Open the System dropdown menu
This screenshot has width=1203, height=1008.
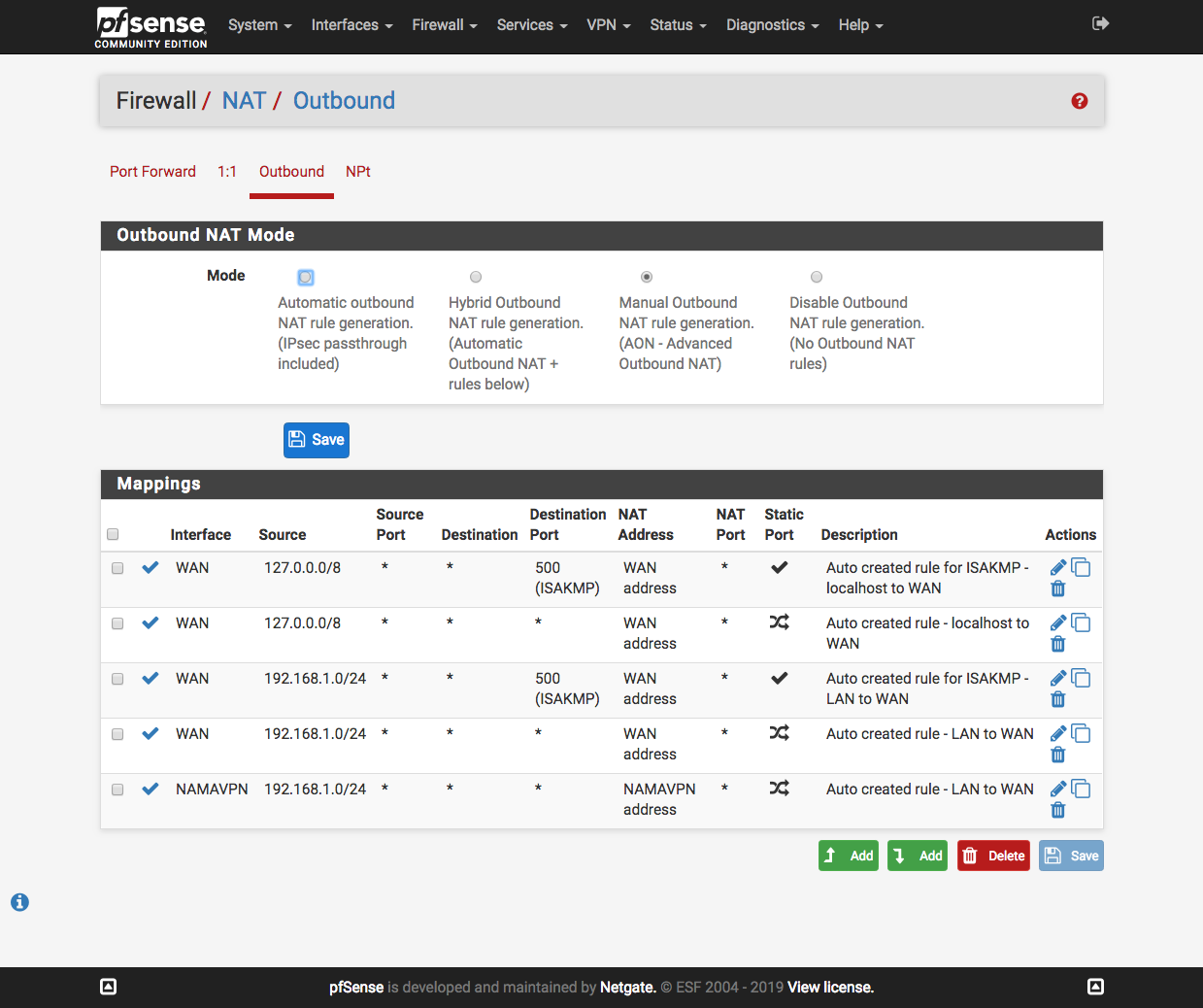259,25
